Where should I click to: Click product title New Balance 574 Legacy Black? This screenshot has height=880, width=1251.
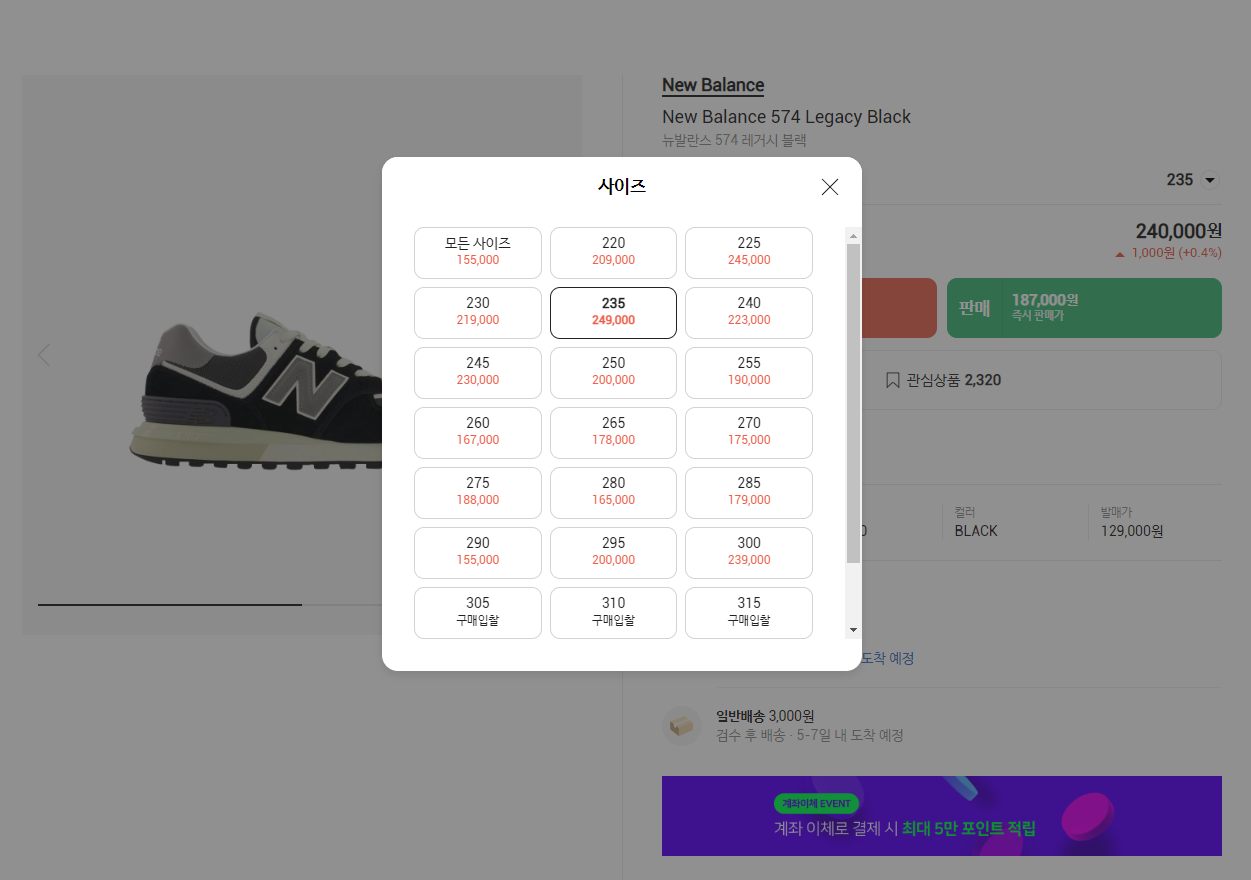click(x=786, y=117)
